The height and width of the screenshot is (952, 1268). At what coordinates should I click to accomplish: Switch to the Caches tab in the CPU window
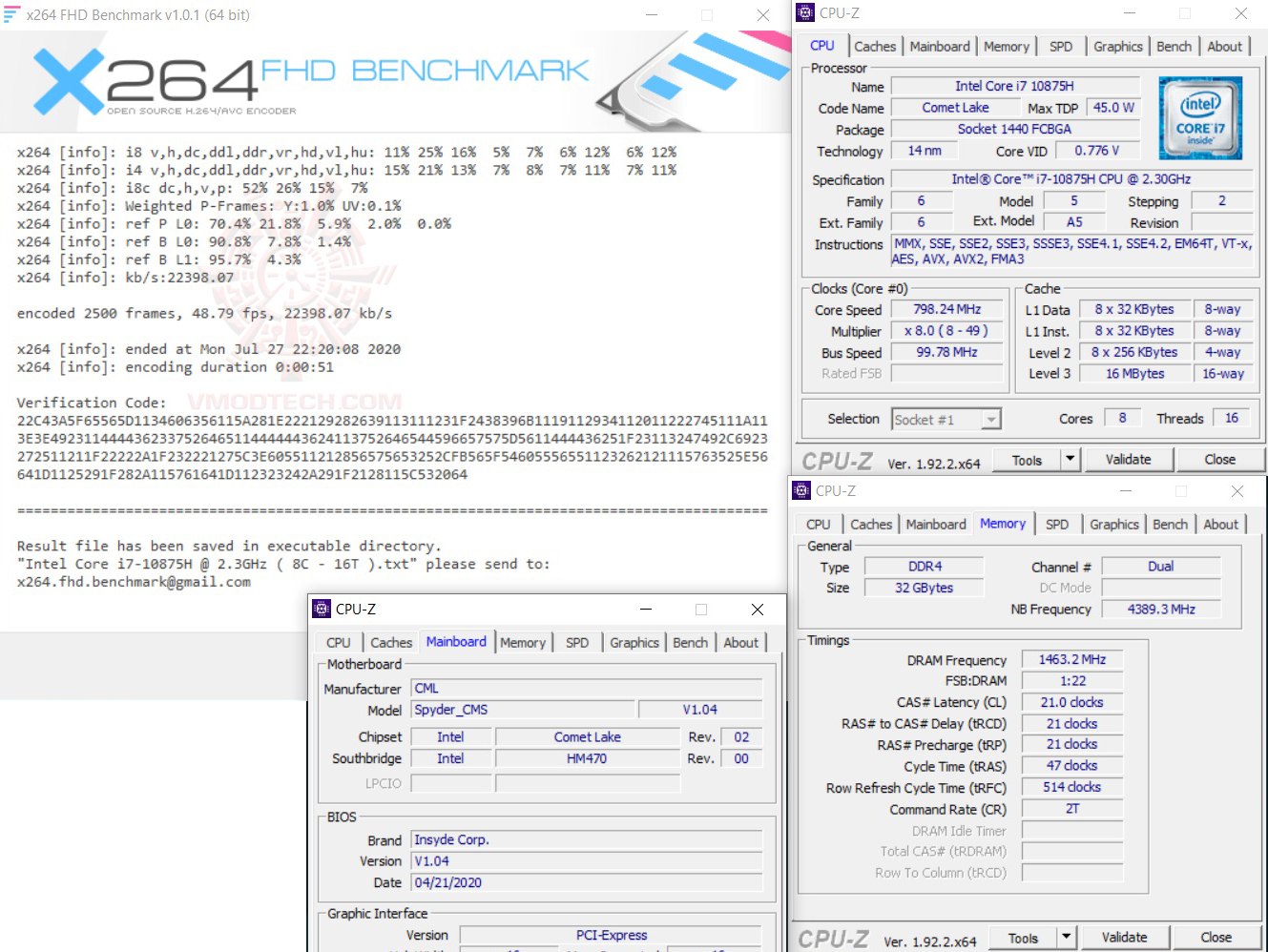point(875,47)
